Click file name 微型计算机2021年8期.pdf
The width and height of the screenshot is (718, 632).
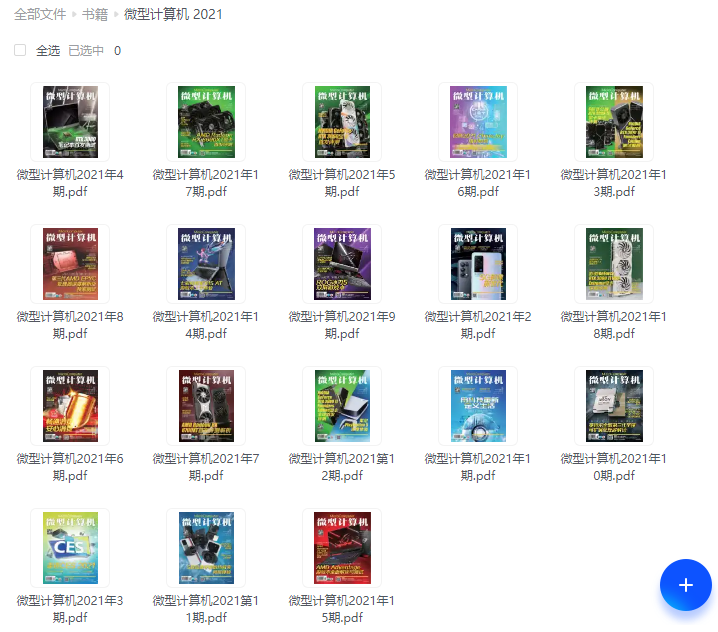pos(70,325)
